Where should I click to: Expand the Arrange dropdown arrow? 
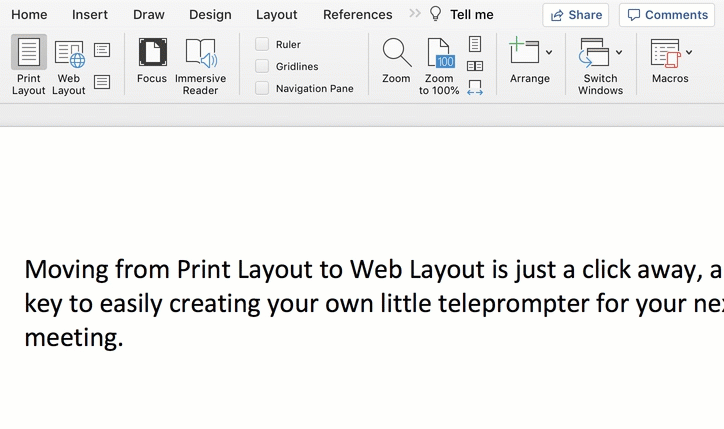point(549,53)
